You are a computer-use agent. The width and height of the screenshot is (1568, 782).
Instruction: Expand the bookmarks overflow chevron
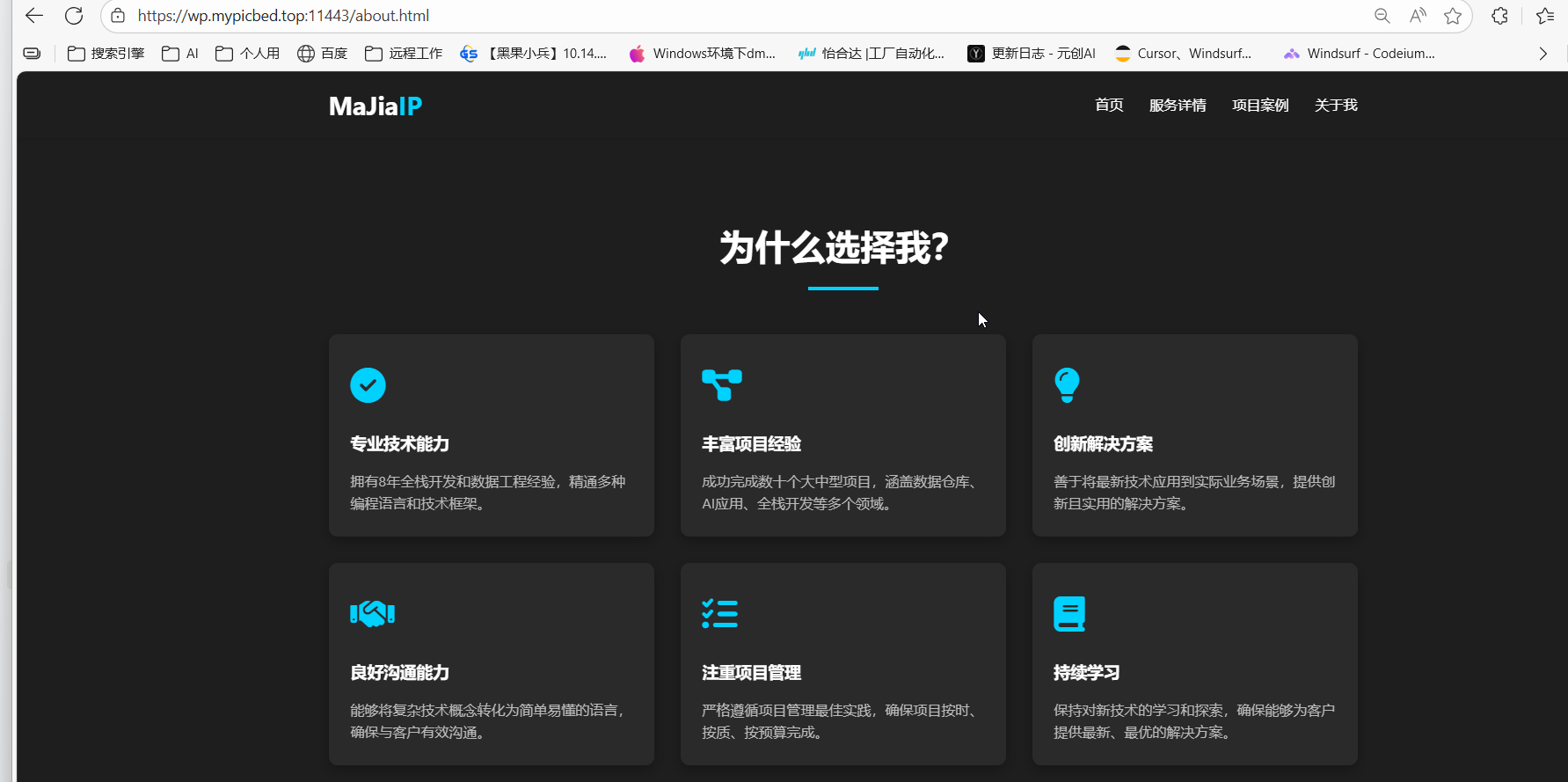coord(1542,54)
